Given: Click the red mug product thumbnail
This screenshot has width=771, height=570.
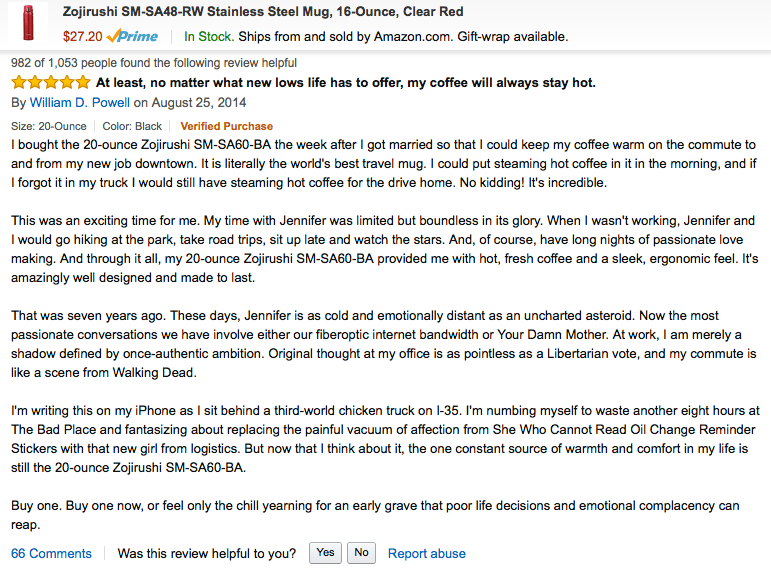Looking at the screenshot, I should pos(26,25).
